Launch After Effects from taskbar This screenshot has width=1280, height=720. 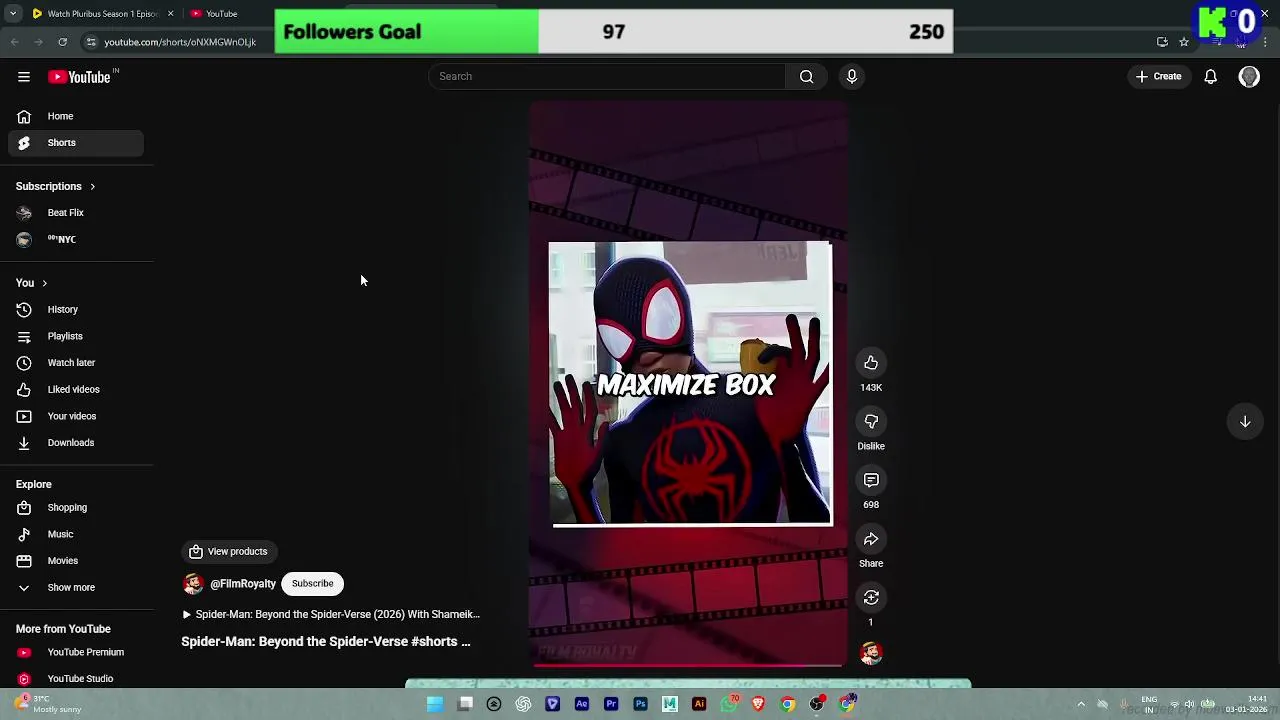(582, 704)
